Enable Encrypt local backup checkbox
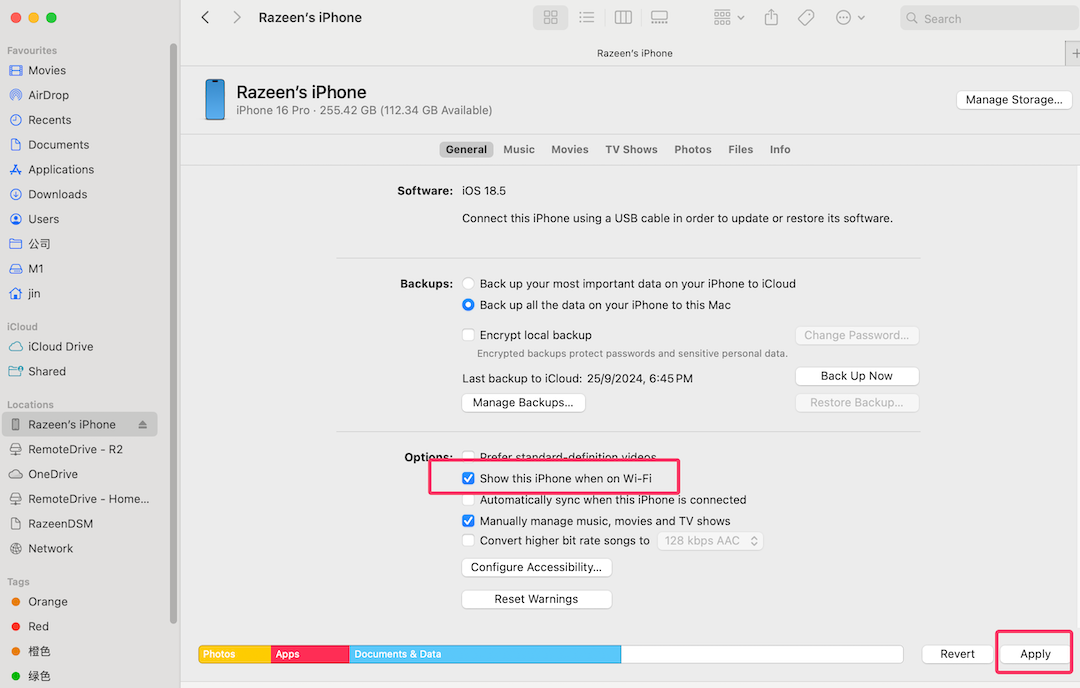Viewport: 1080px width, 688px height. (468, 335)
